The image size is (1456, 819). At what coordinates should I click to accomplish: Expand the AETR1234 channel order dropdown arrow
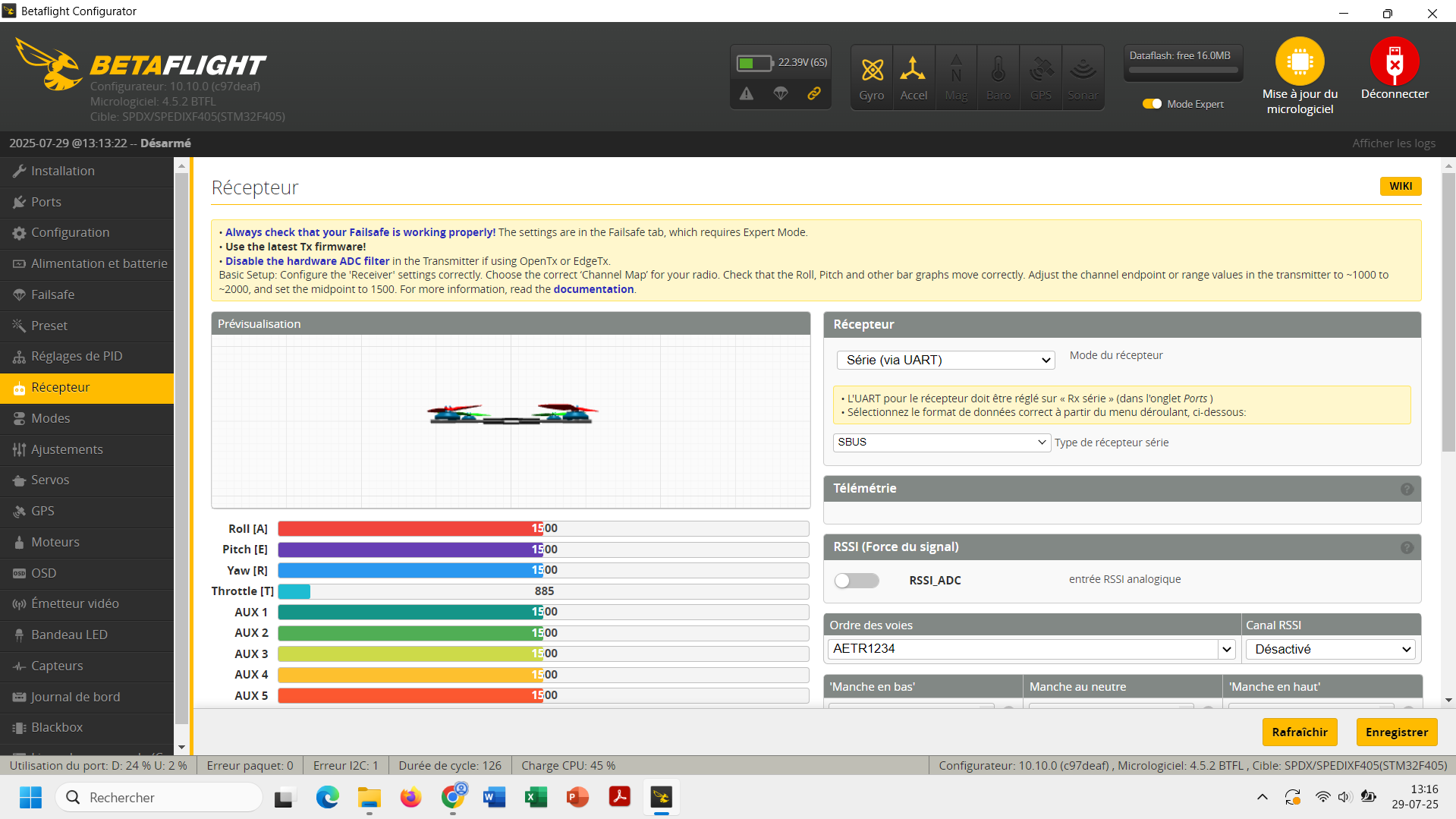click(x=1226, y=650)
